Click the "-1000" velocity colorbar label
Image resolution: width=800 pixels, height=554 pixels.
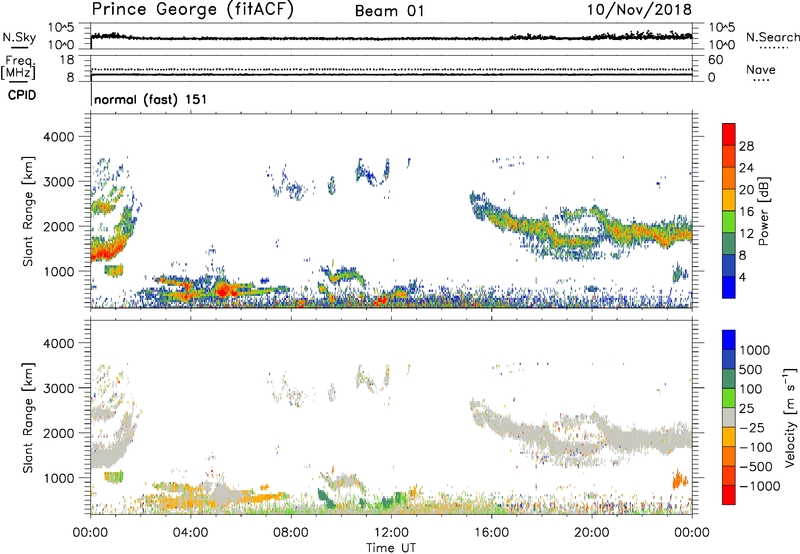pyautogui.click(x=759, y=486)
